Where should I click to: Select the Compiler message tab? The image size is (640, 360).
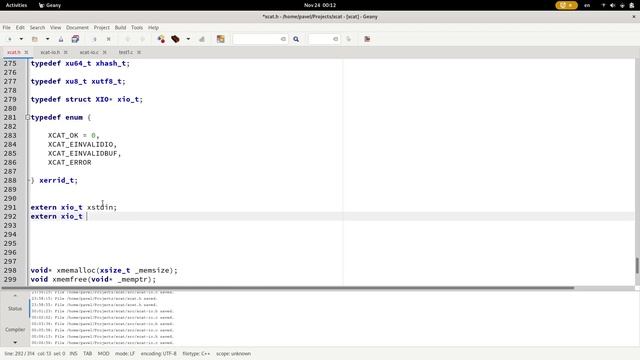[15, 329]
